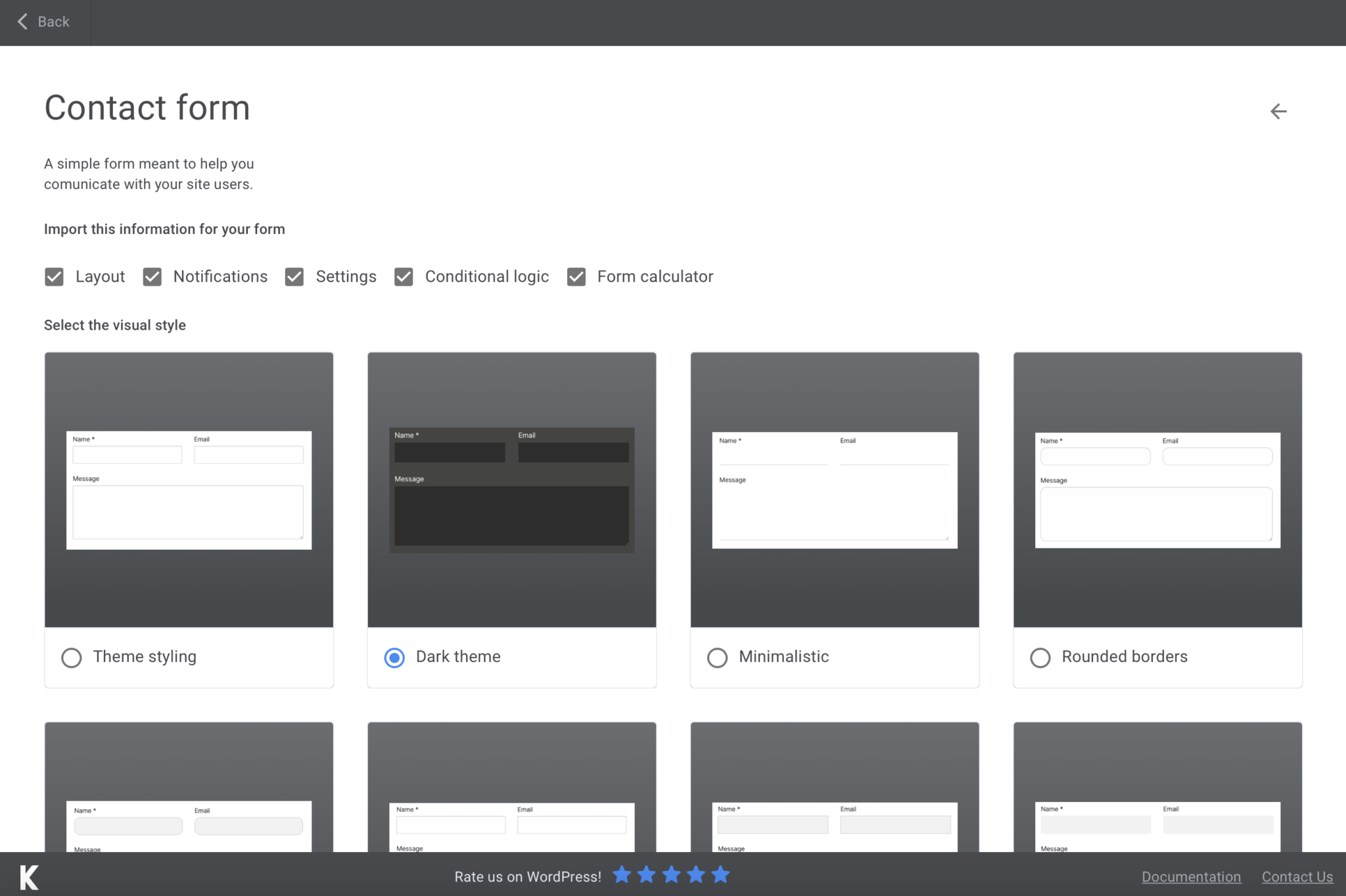This screenshot has height=896, width=1346.
Task: Uncheck the Conditional logic option
Action: pyautogui.click(x=404, y=277)
